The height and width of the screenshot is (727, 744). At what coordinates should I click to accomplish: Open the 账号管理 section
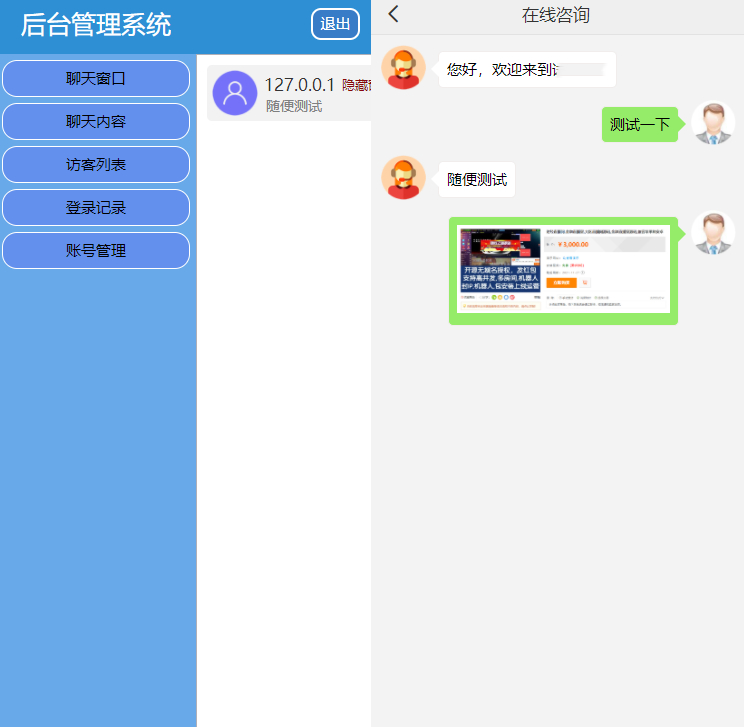pos(96,251)
